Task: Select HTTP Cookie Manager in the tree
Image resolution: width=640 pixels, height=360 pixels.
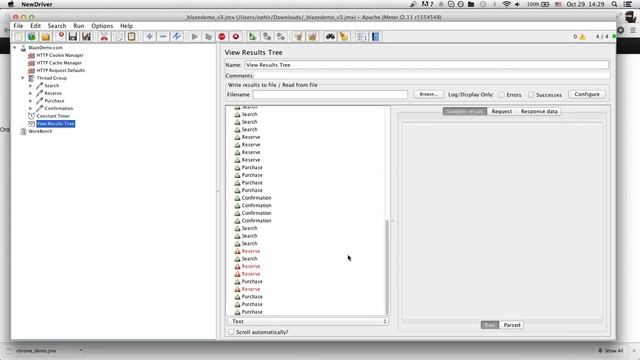Action: 60,55
